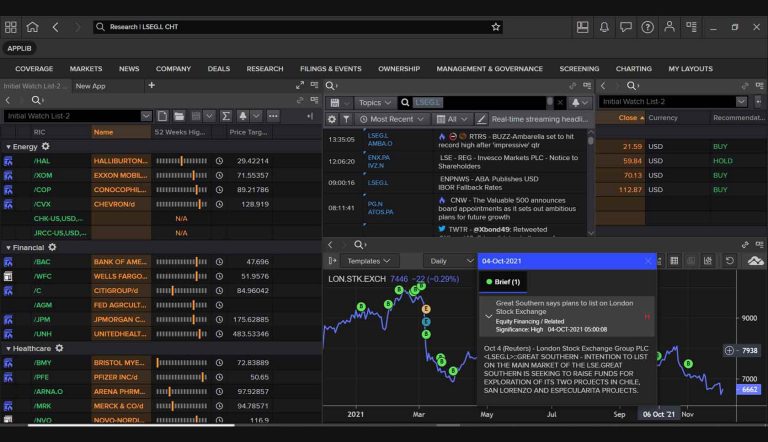
Task: Open the layout panel icon beside bell
Action: click(x=582, y=27)
